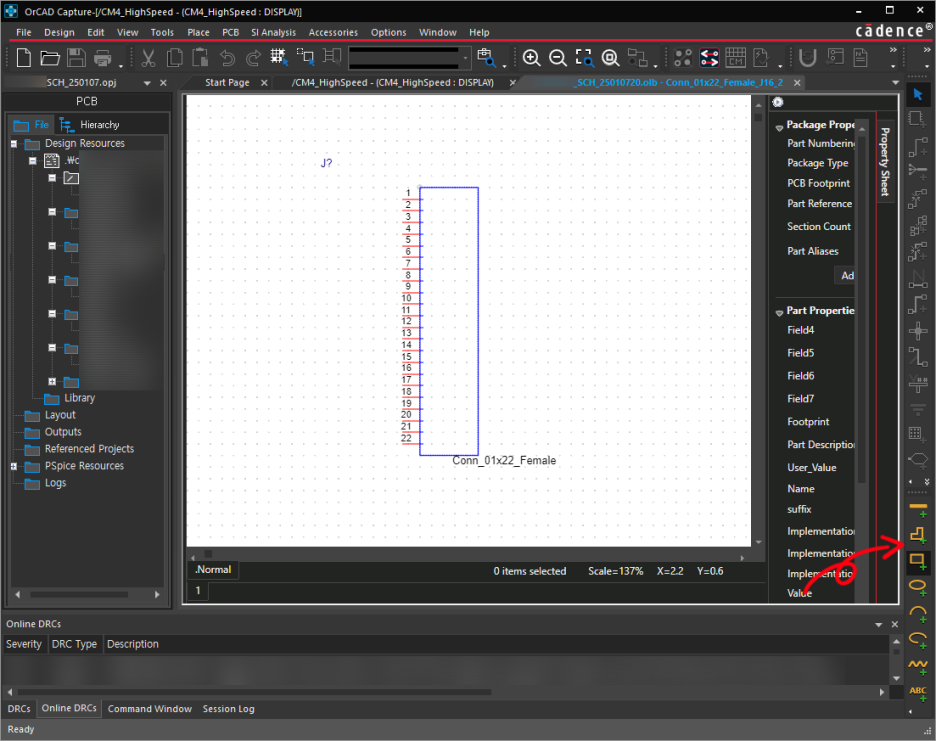Undo the last action
936x741 pixels.
click(x=227, y=58)
